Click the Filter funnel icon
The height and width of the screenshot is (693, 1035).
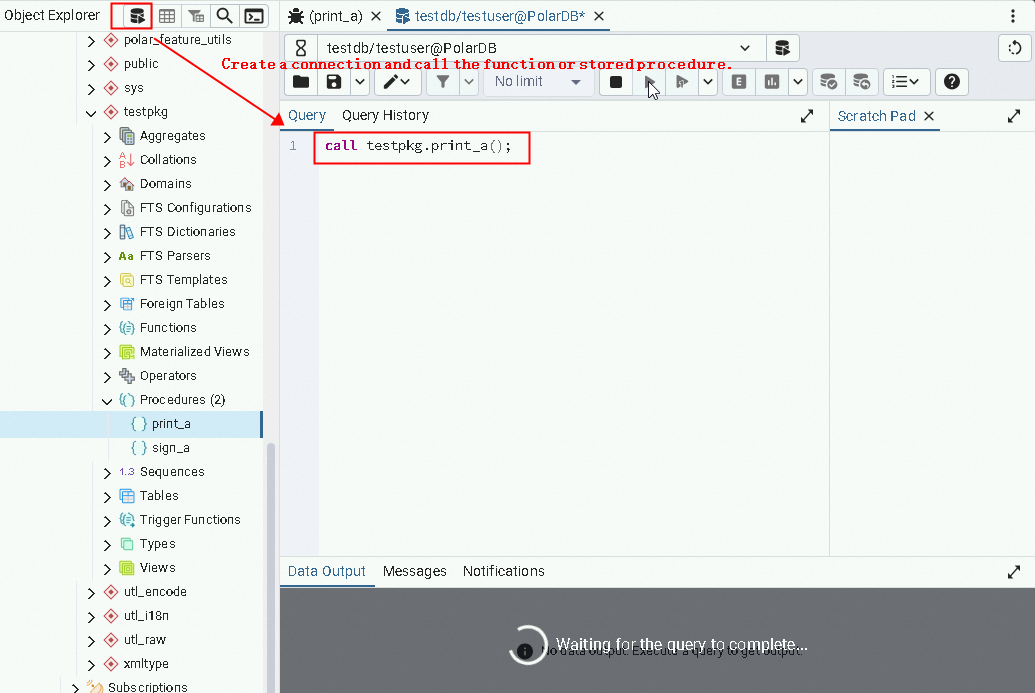tap(443, 82)
